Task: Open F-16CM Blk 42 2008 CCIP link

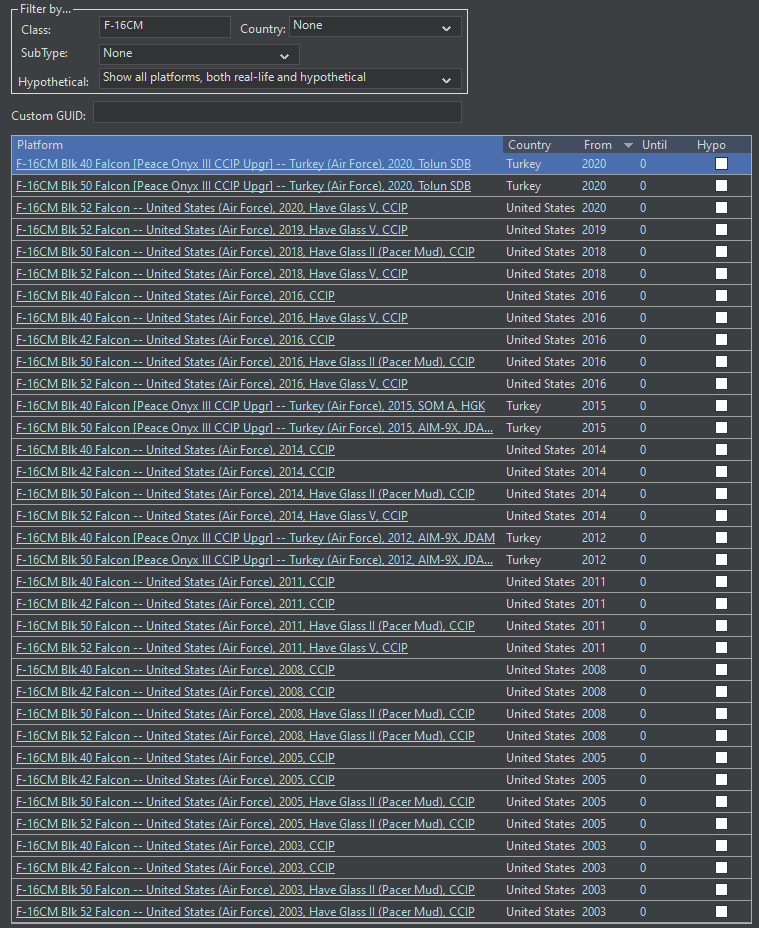Action: [x=175, y=692]
